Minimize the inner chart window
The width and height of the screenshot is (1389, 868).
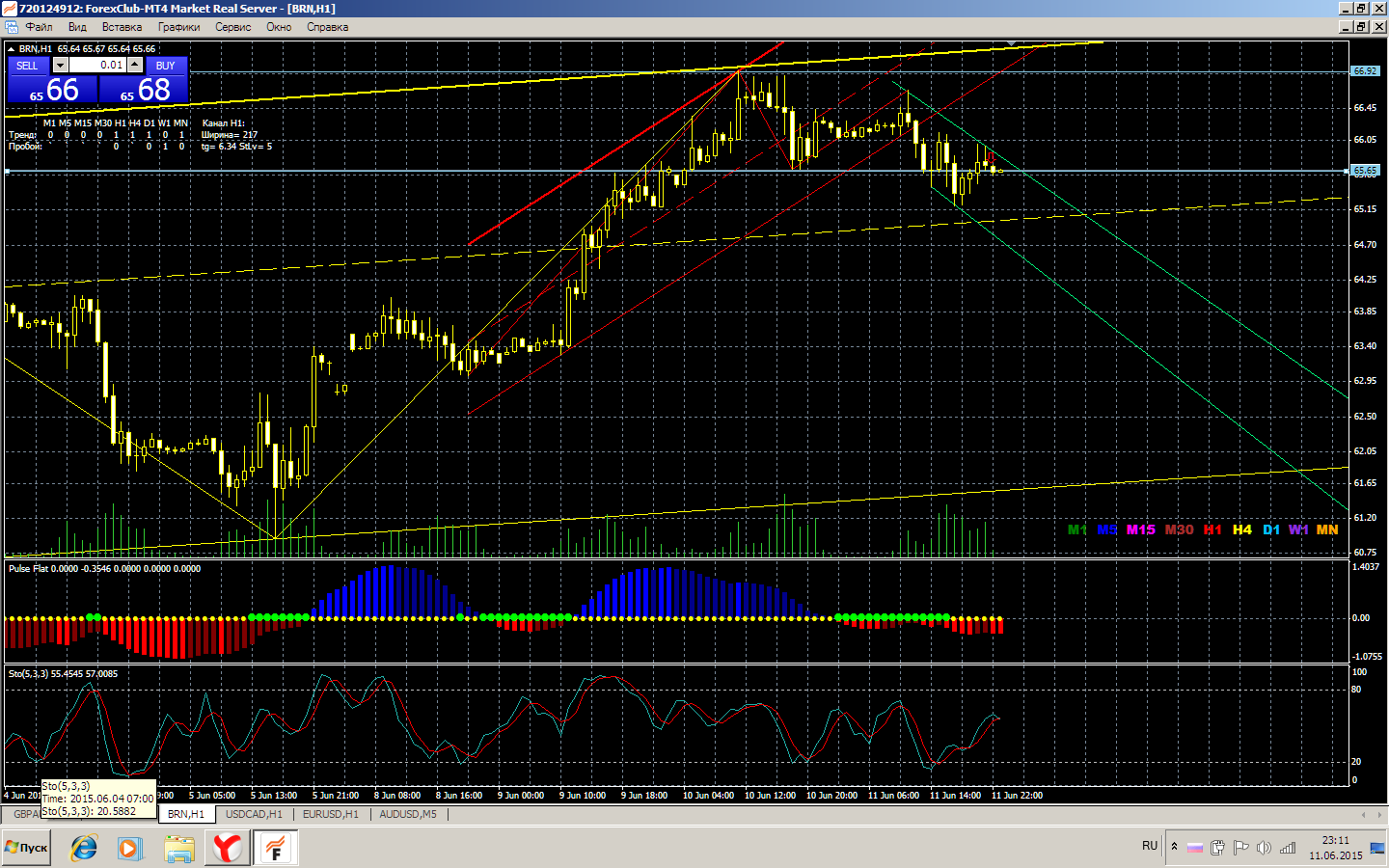(1346, 27)
